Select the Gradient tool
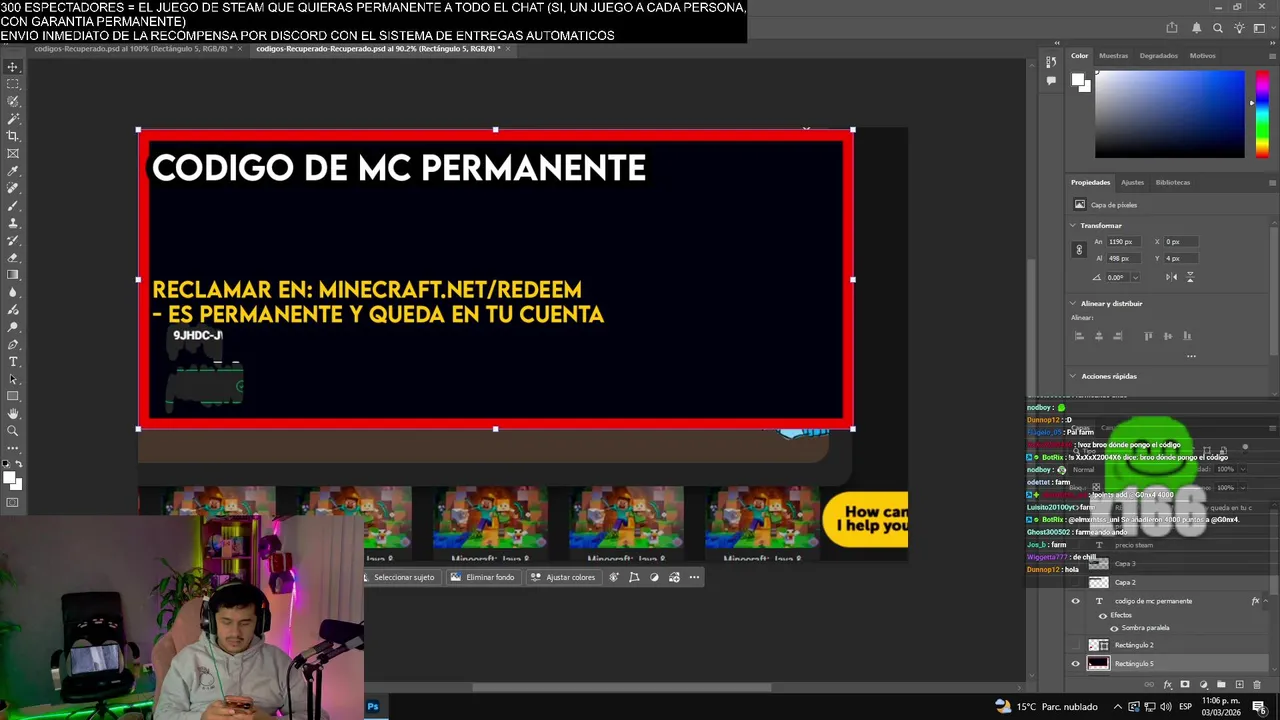Screen dimensions: 1280x720 [x=13, y=274]
